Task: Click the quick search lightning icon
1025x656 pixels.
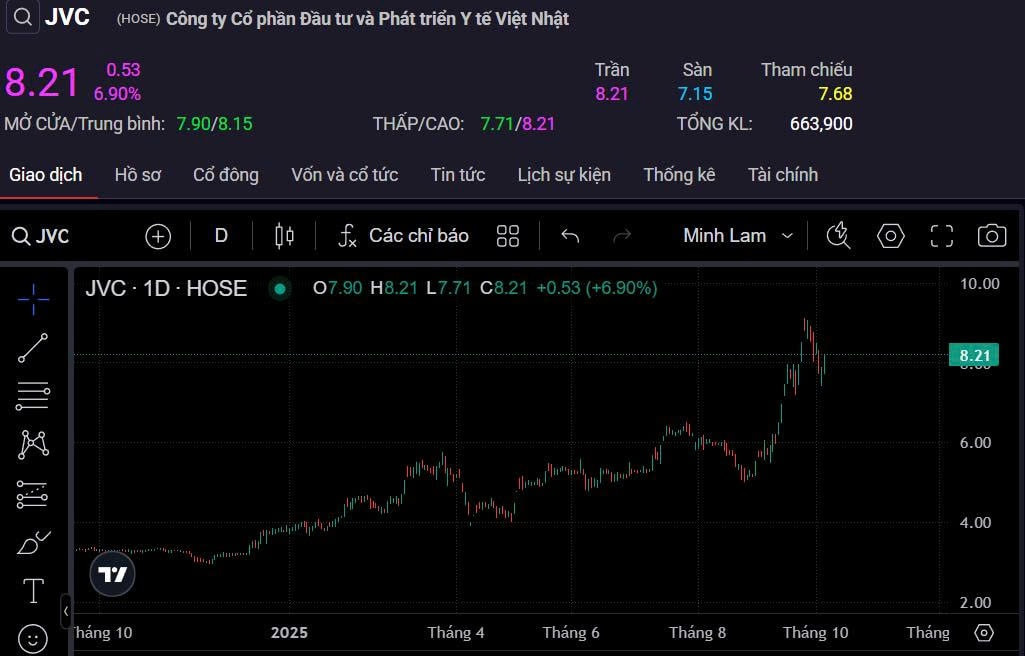Action: [x=838, y=236]
